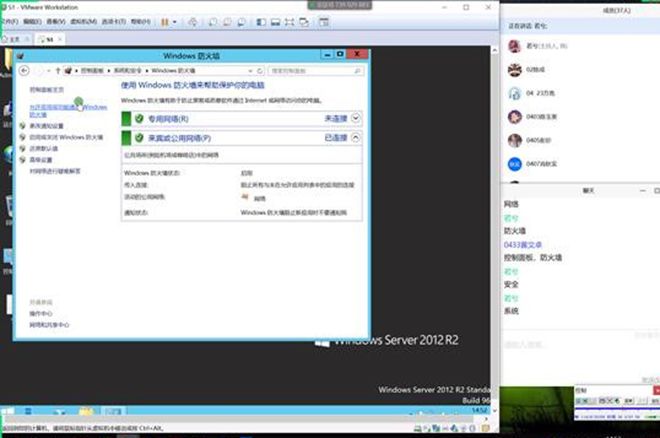Open File Explorer on guest taskbar
The width and height of the screenshot is (660, 438).
pos(86,411)
